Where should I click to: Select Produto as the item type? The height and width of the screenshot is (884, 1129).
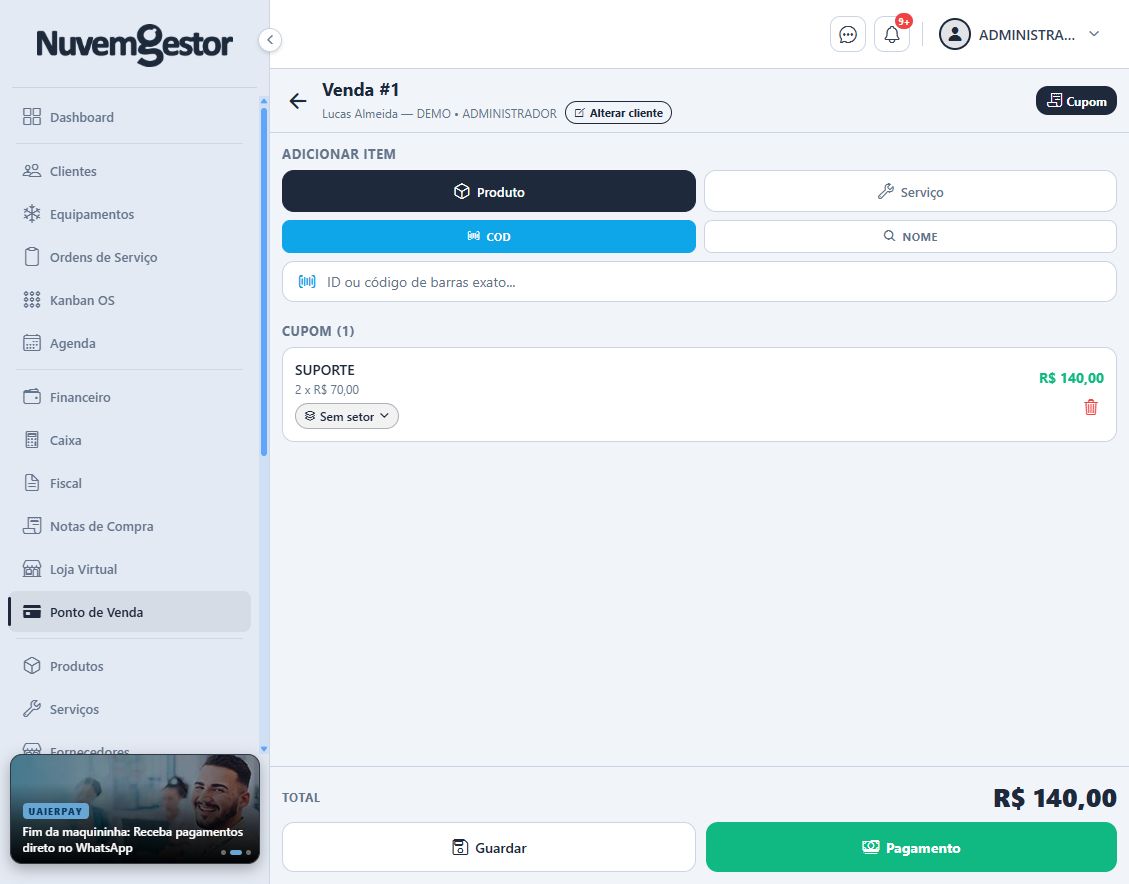[x=489, y=191]
